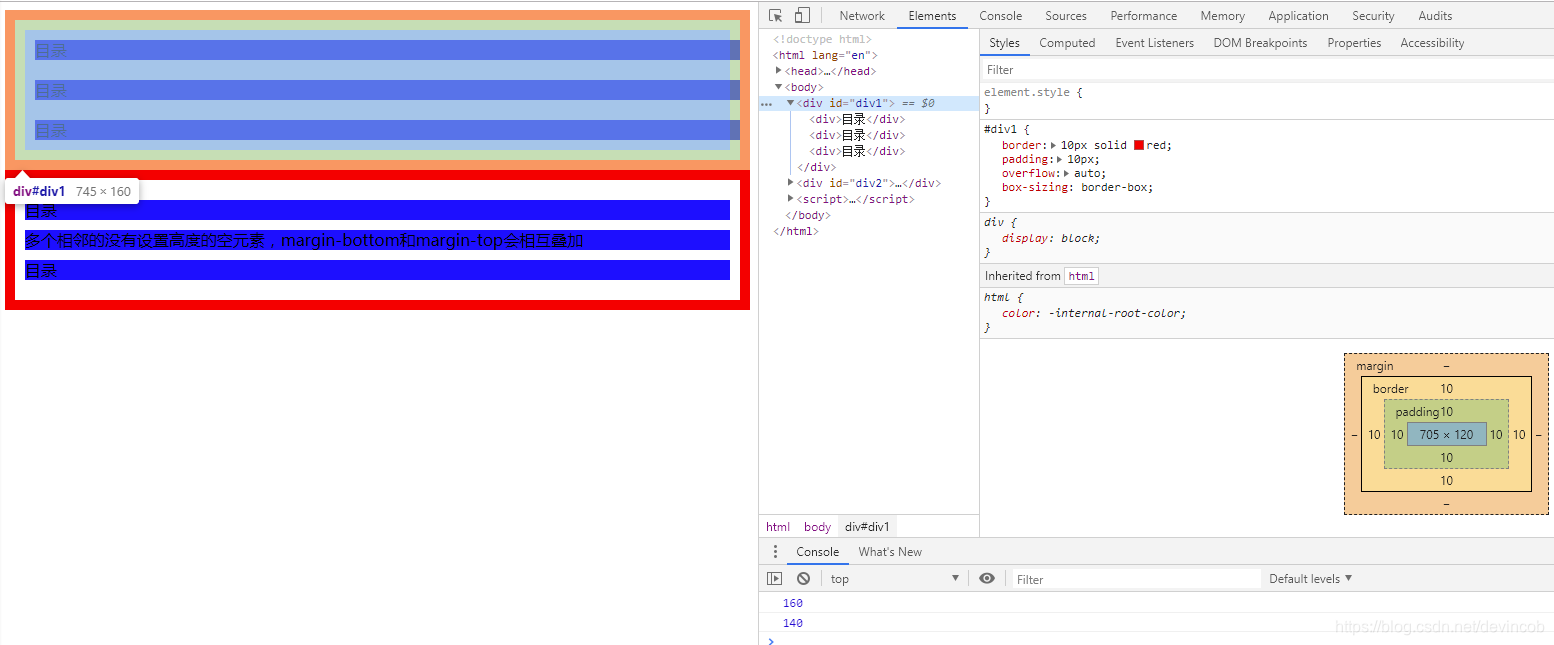Click the element.style rule block
1554x645 pixels.
(x=1266, y=100)
